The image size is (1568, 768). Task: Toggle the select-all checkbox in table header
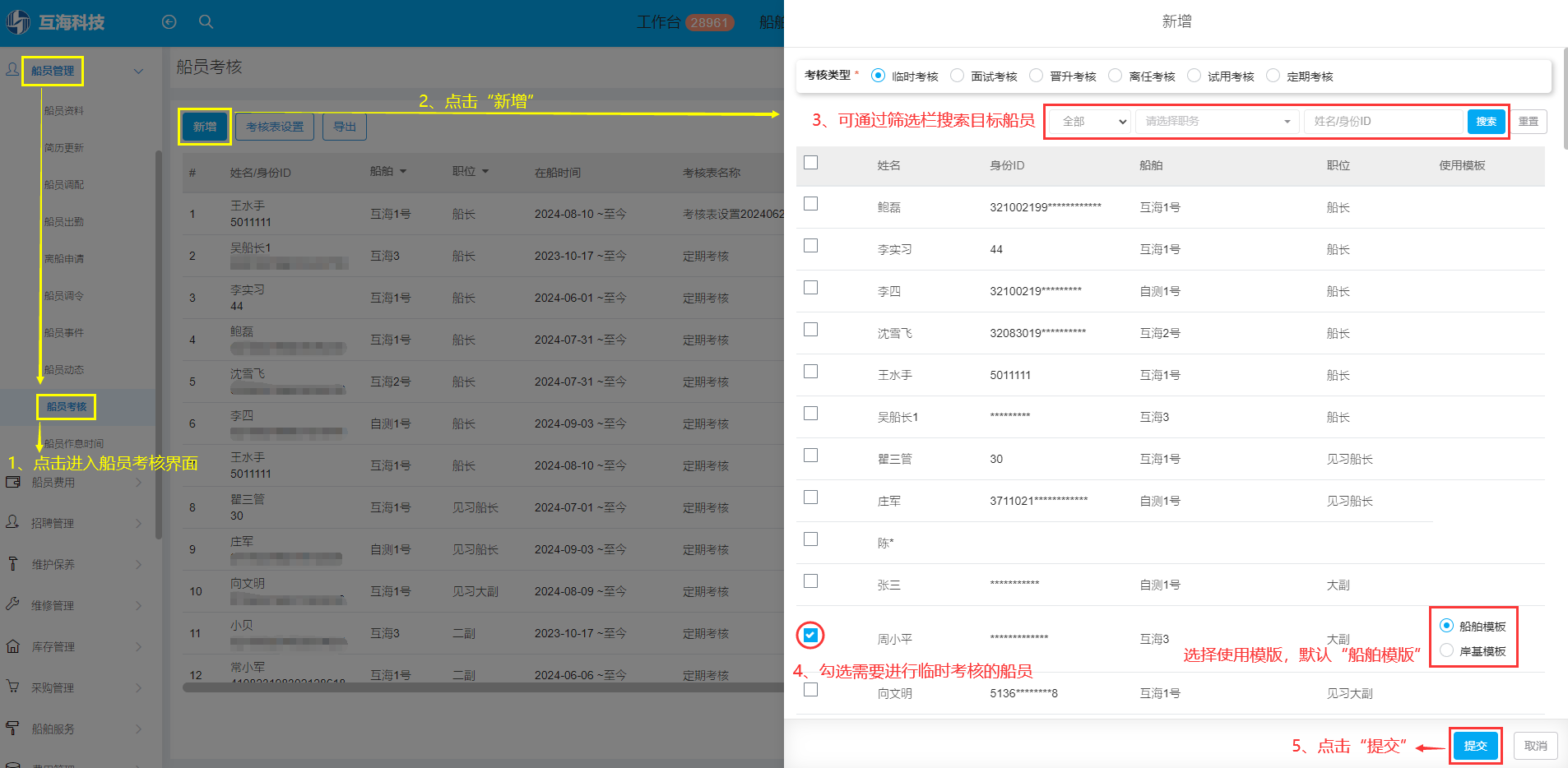click(810, 163)
